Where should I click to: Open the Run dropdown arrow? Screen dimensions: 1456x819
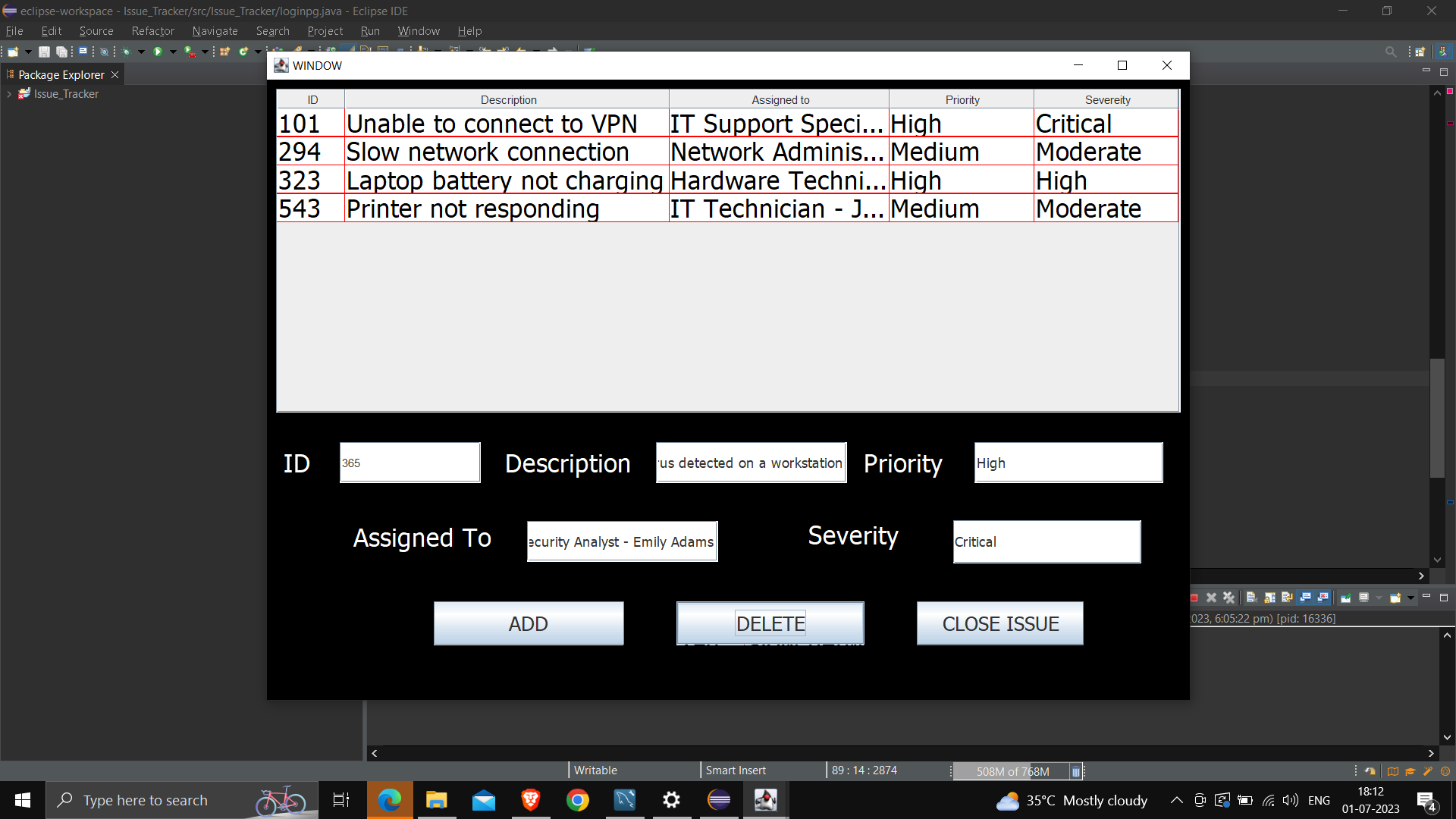(x=174, y=51)
